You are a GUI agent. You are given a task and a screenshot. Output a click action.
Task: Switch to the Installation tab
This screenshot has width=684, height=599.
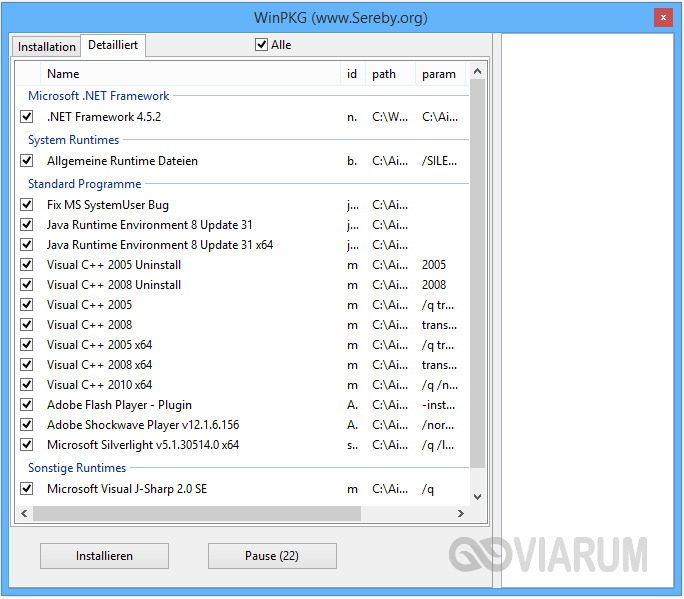[x=46, y=46]
